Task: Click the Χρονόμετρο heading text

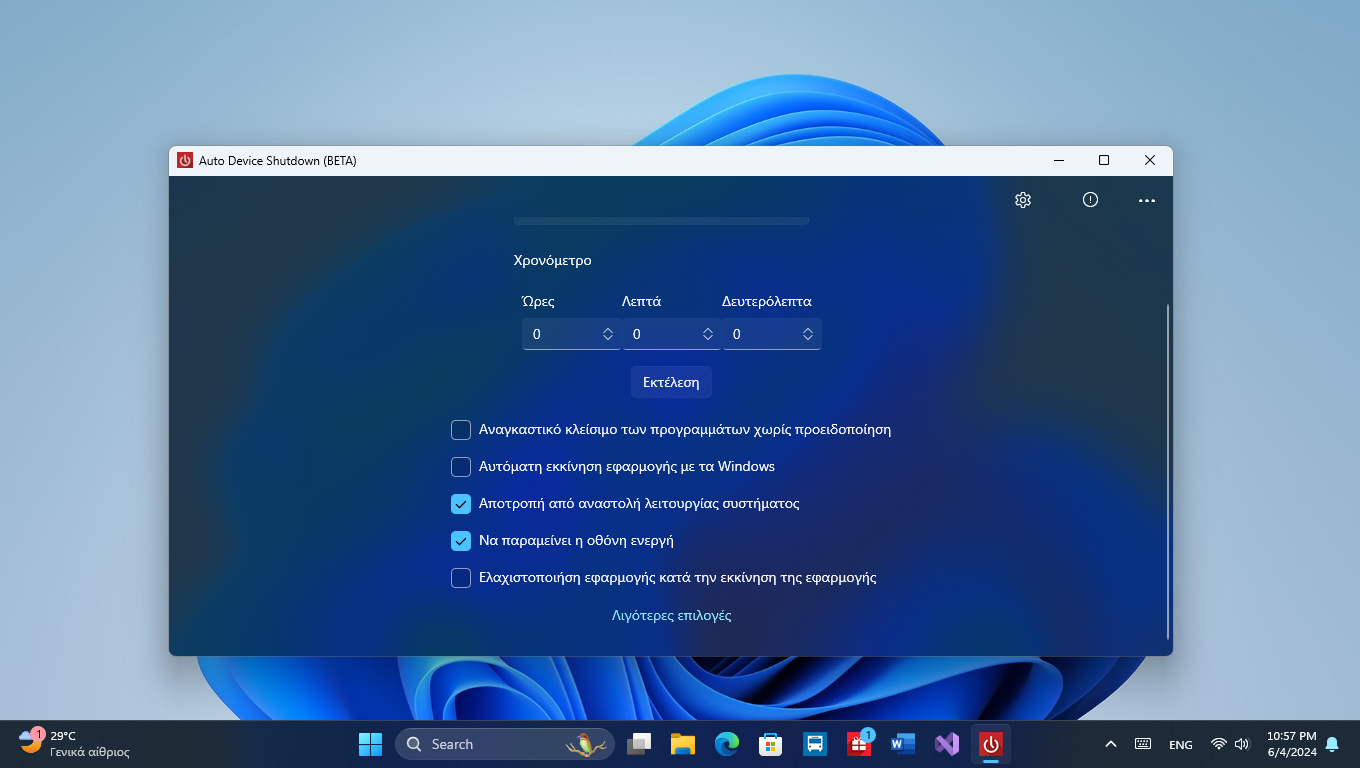Action: pos(553,260)
